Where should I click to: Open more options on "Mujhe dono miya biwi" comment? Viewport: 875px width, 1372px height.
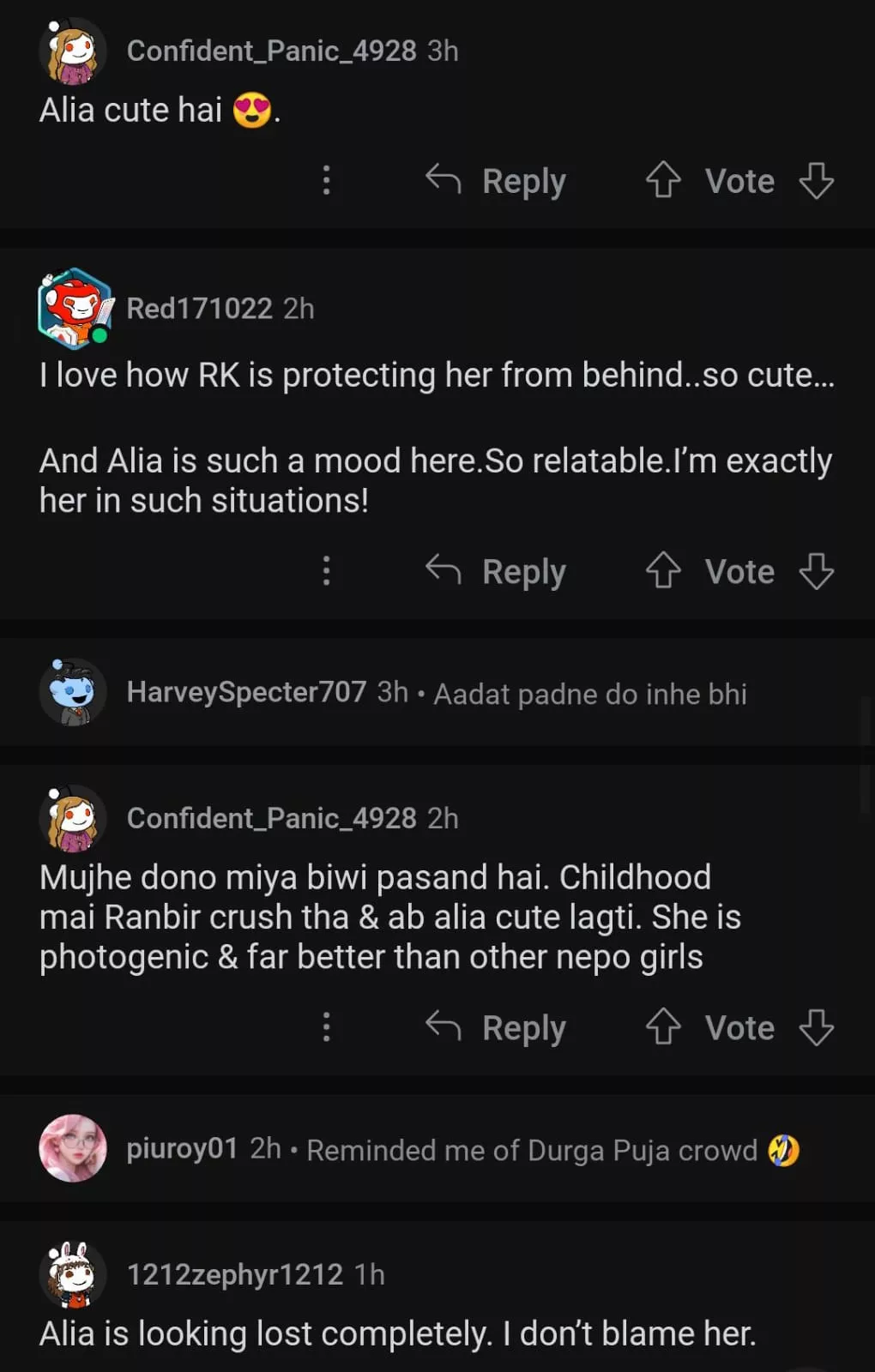coord(326,1027)
